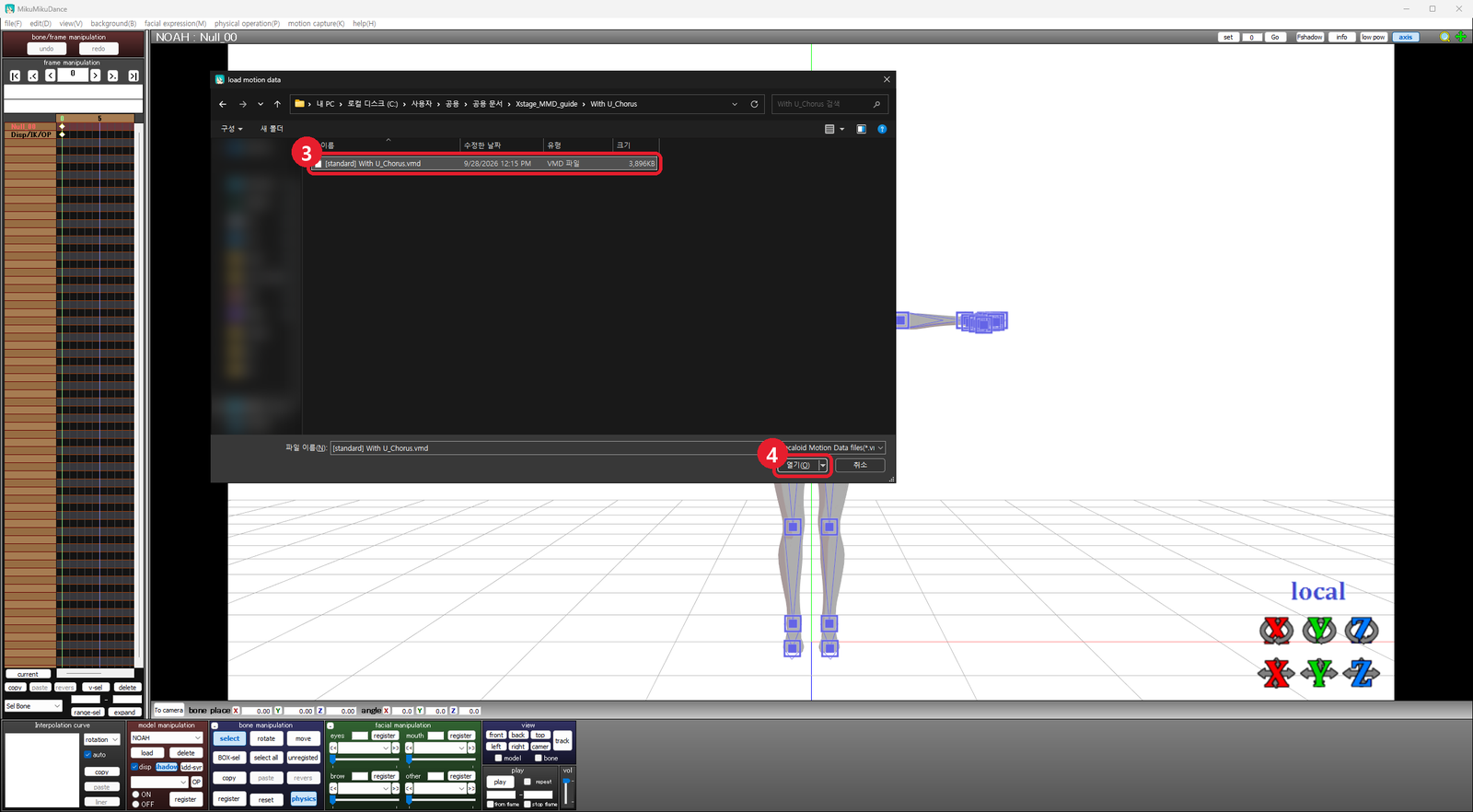
Task: Toggle the auto interpolation checkbox
Action: tap(87, 755)
